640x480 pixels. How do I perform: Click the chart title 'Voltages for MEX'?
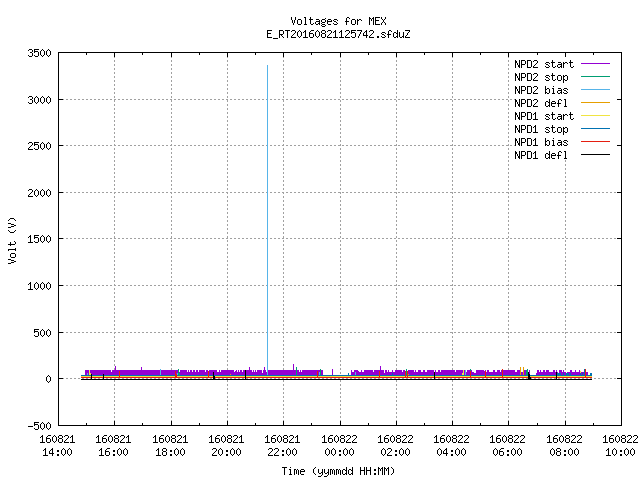tap(338, 21)
